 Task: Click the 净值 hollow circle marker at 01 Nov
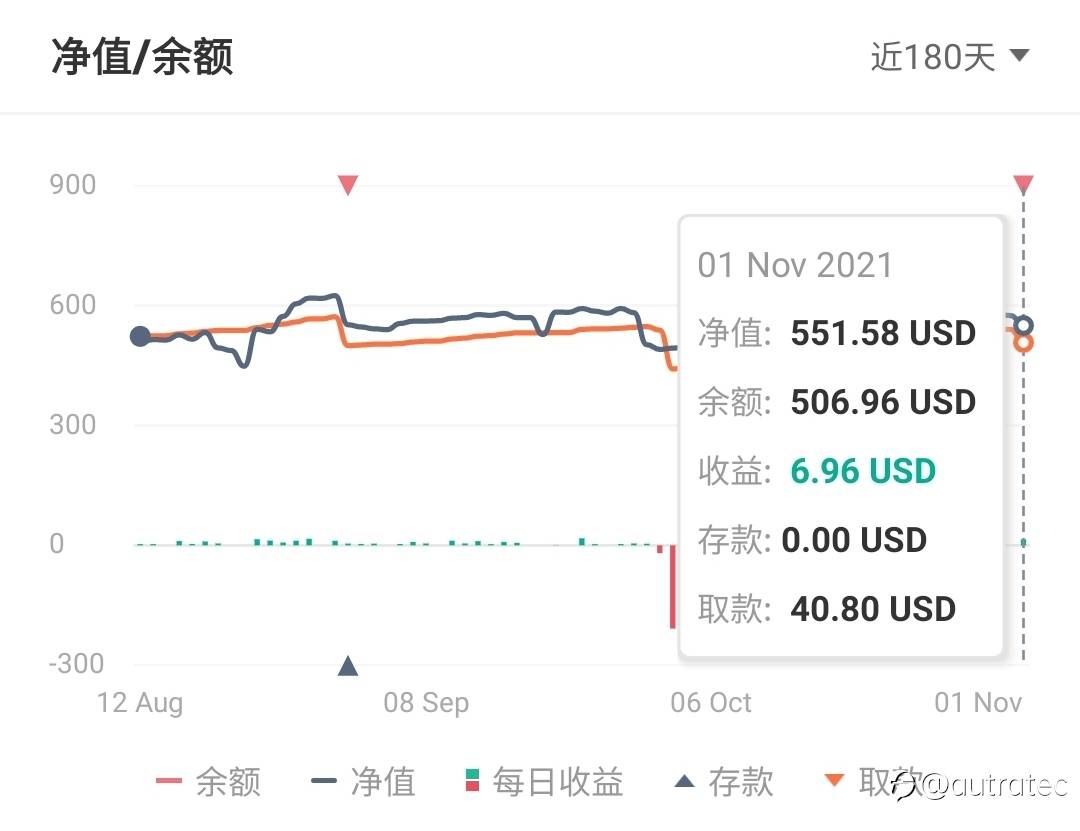point(1024,325)
